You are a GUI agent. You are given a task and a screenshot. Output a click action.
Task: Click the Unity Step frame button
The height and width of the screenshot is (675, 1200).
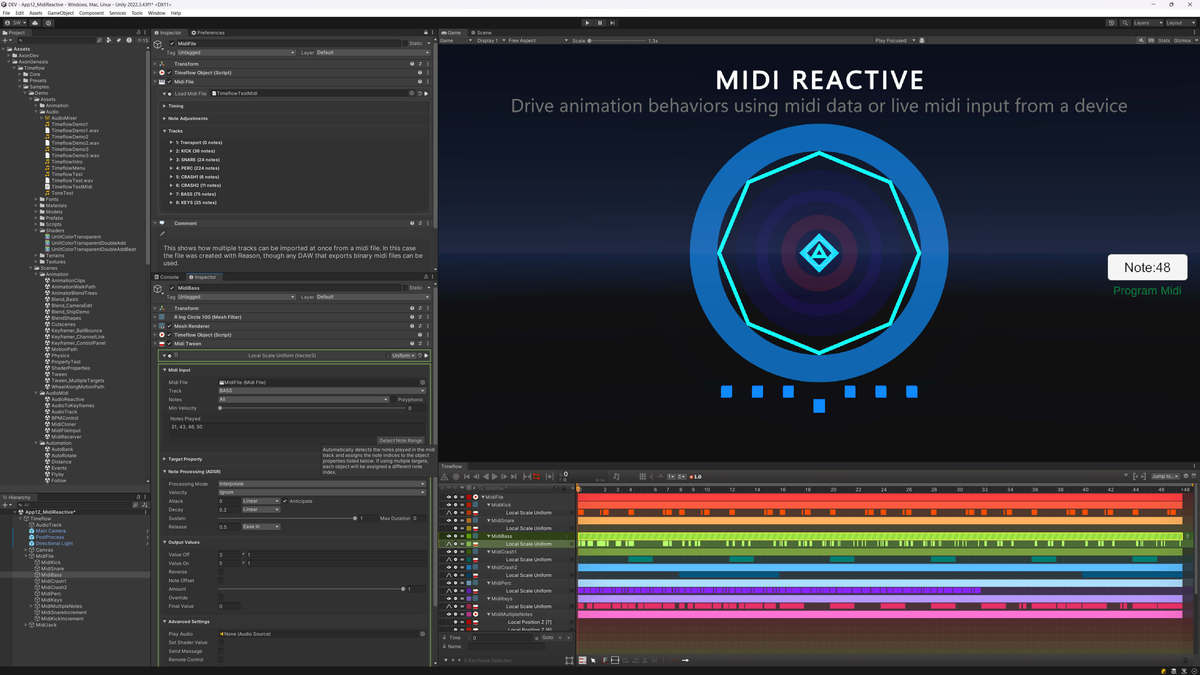click(612, 22)
